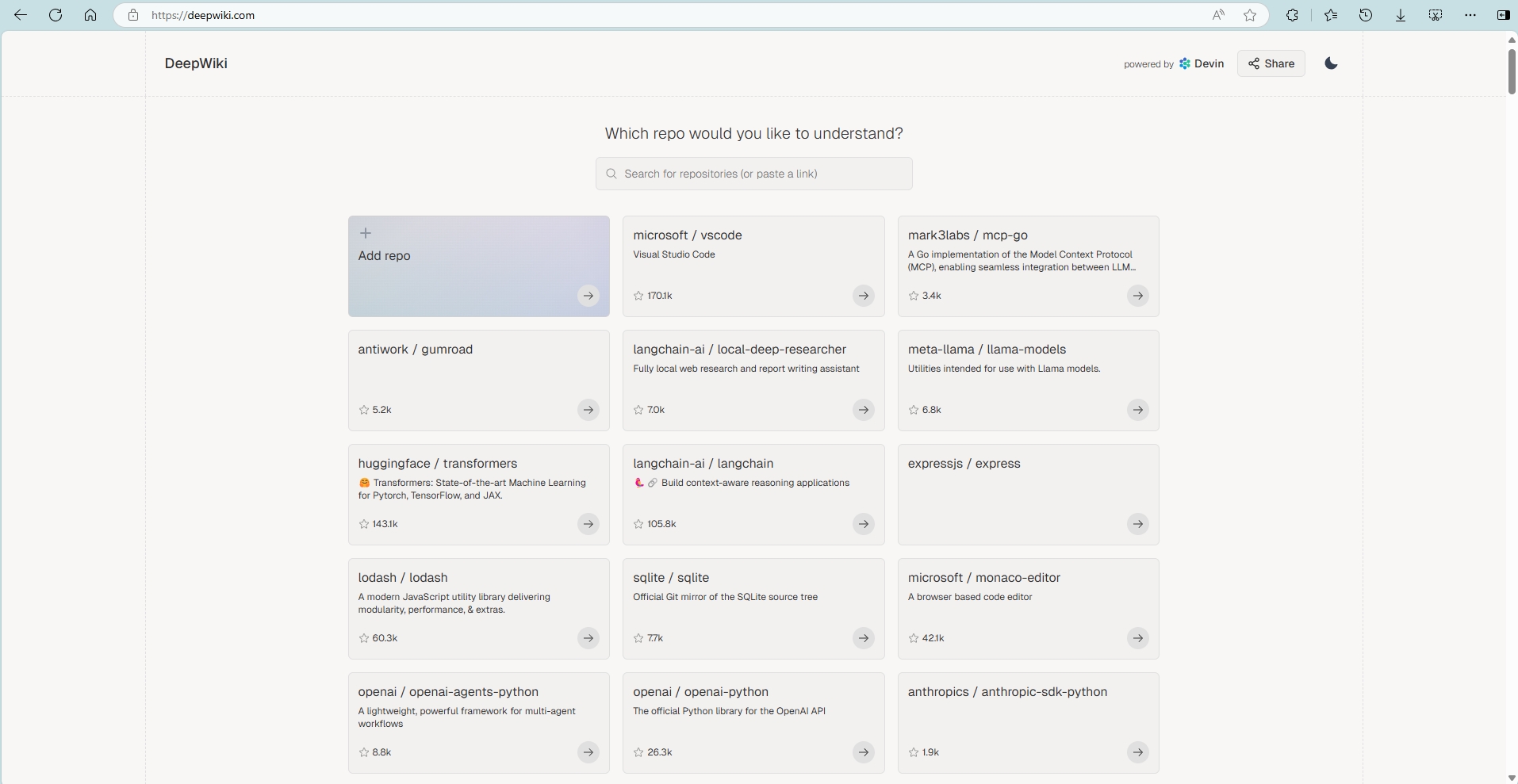Select microsoft / monaco-editor title
1518x784 pixels.
click(x=984, y=578)
